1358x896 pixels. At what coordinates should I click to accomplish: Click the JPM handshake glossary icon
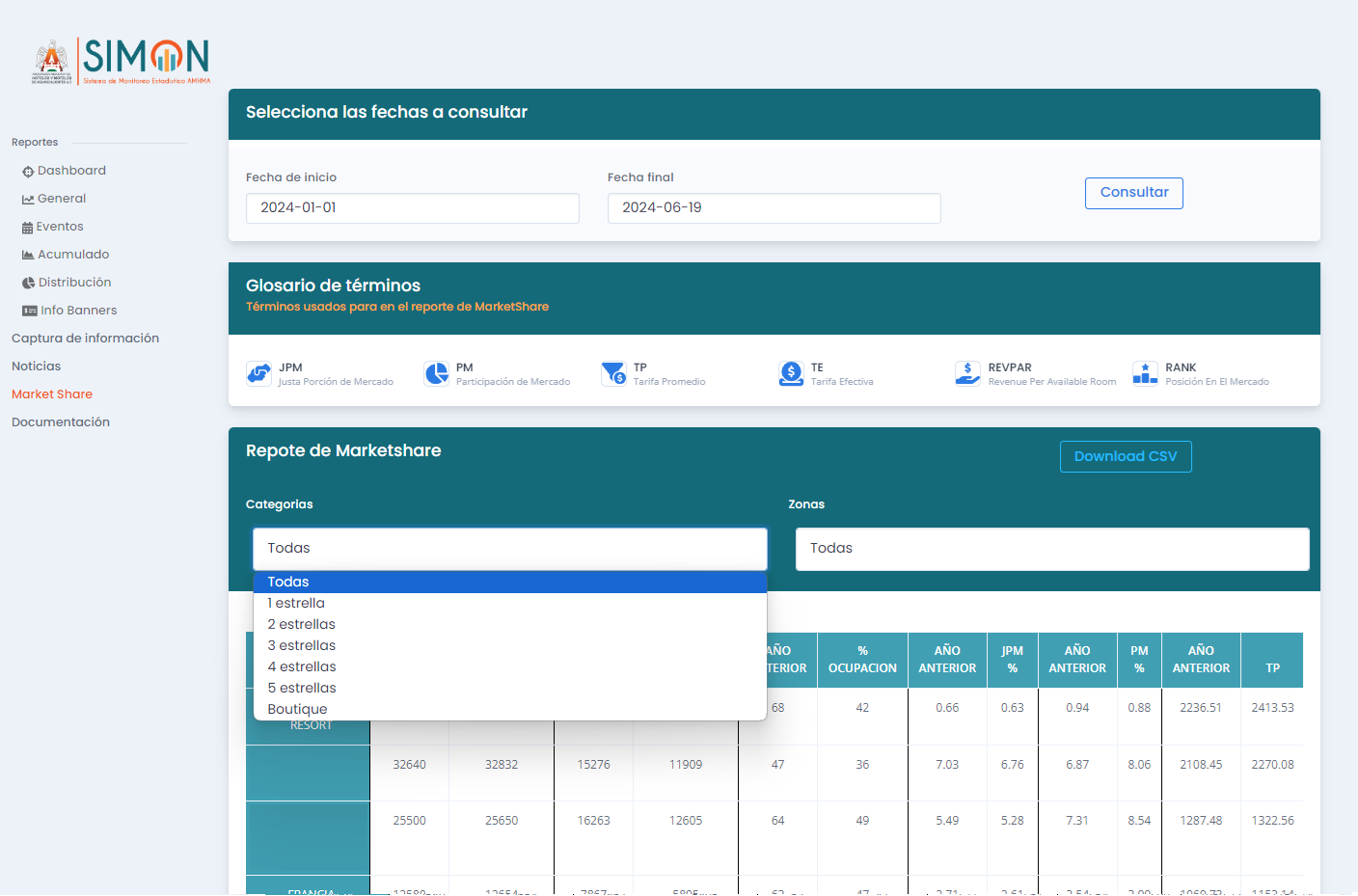click(x=258, y=373)
